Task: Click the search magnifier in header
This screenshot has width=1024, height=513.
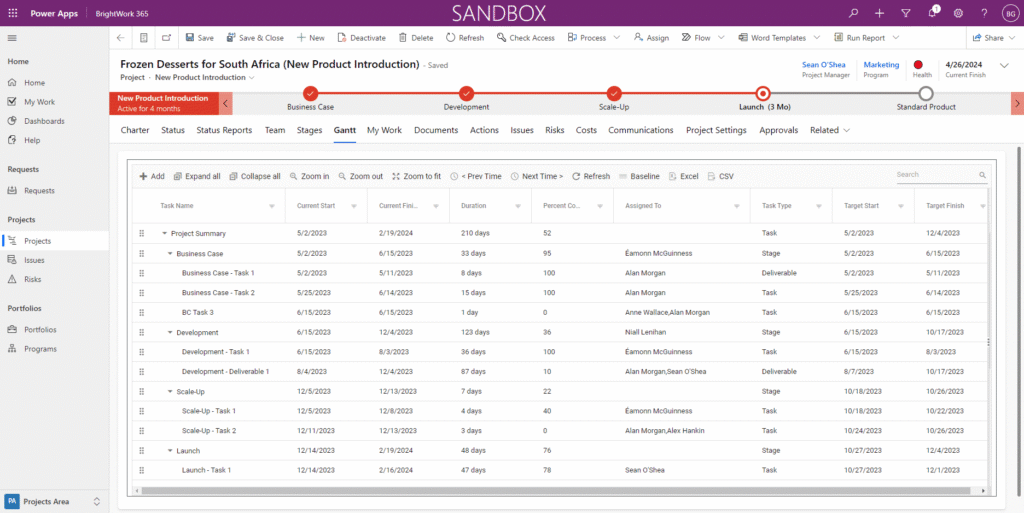Action: 853,13
